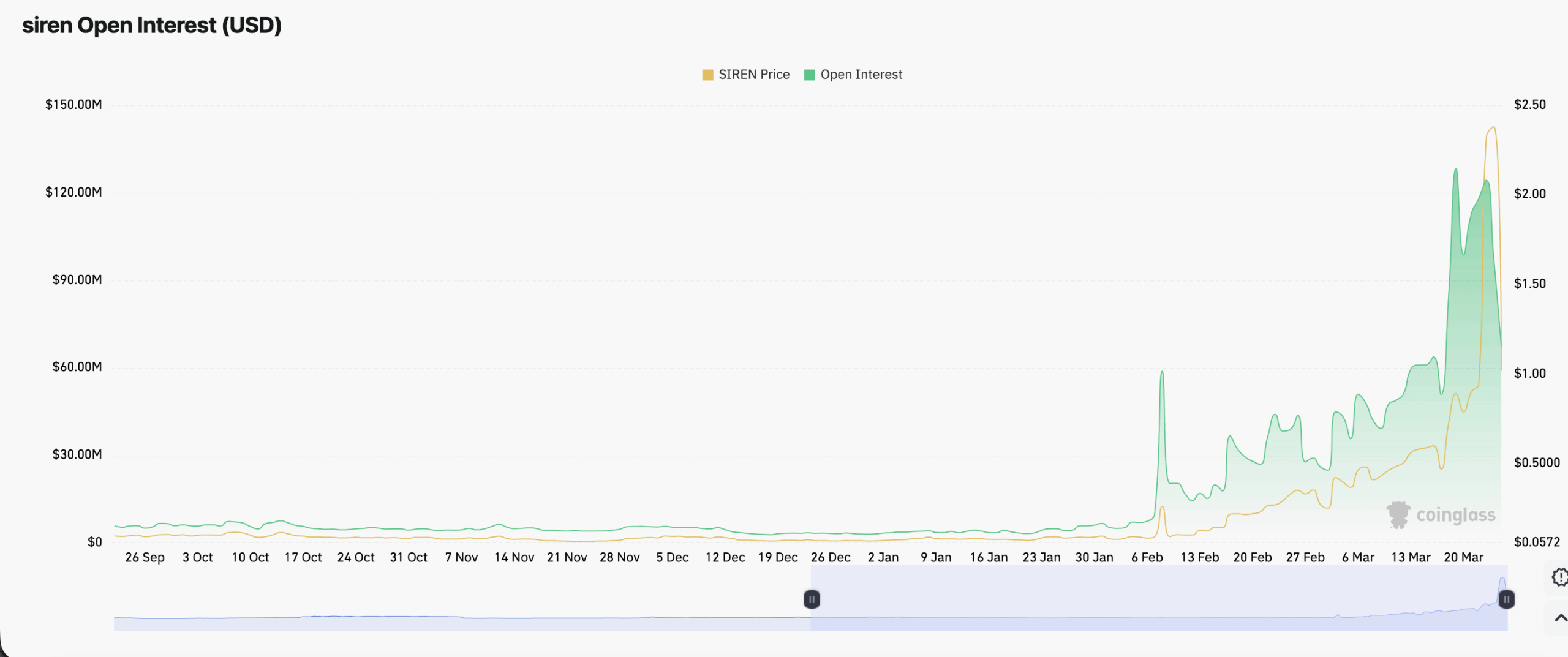Screen dimensions: 1568x657
Task: Click the 13 Mar date label
Action: 1411,558
